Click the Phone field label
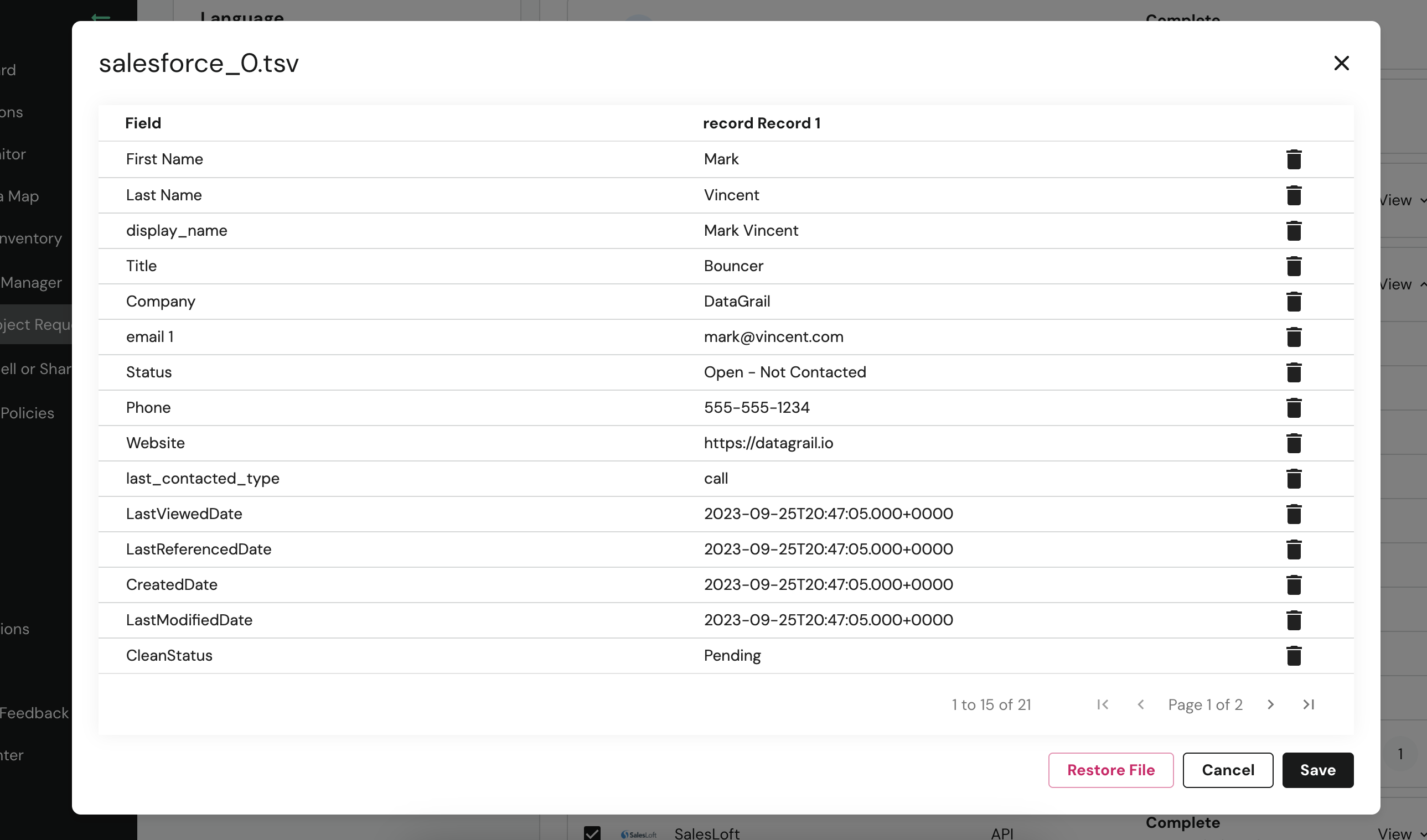The height and width of the screenshot is (840, 1427). [148, 407]
